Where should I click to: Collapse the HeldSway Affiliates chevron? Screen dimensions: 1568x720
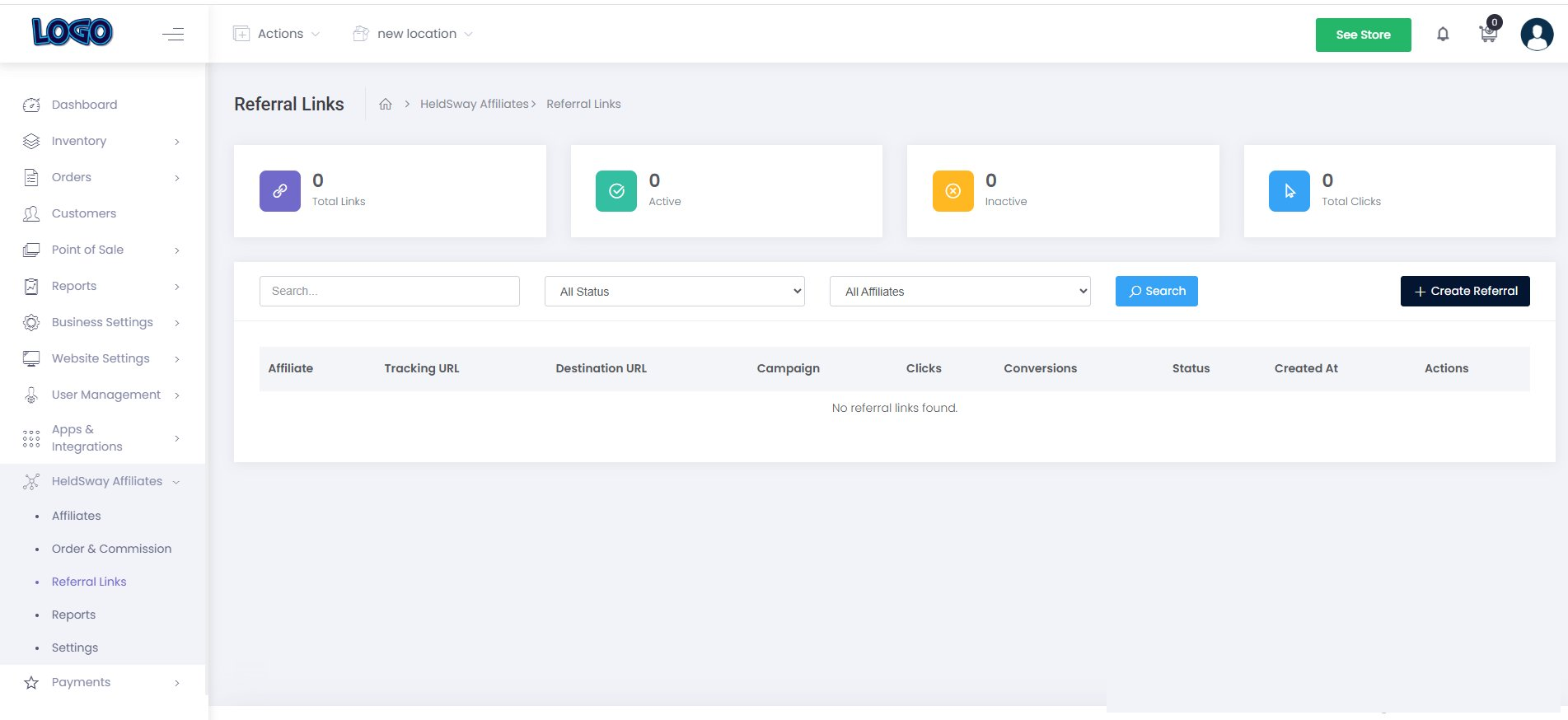coord(176,482)
